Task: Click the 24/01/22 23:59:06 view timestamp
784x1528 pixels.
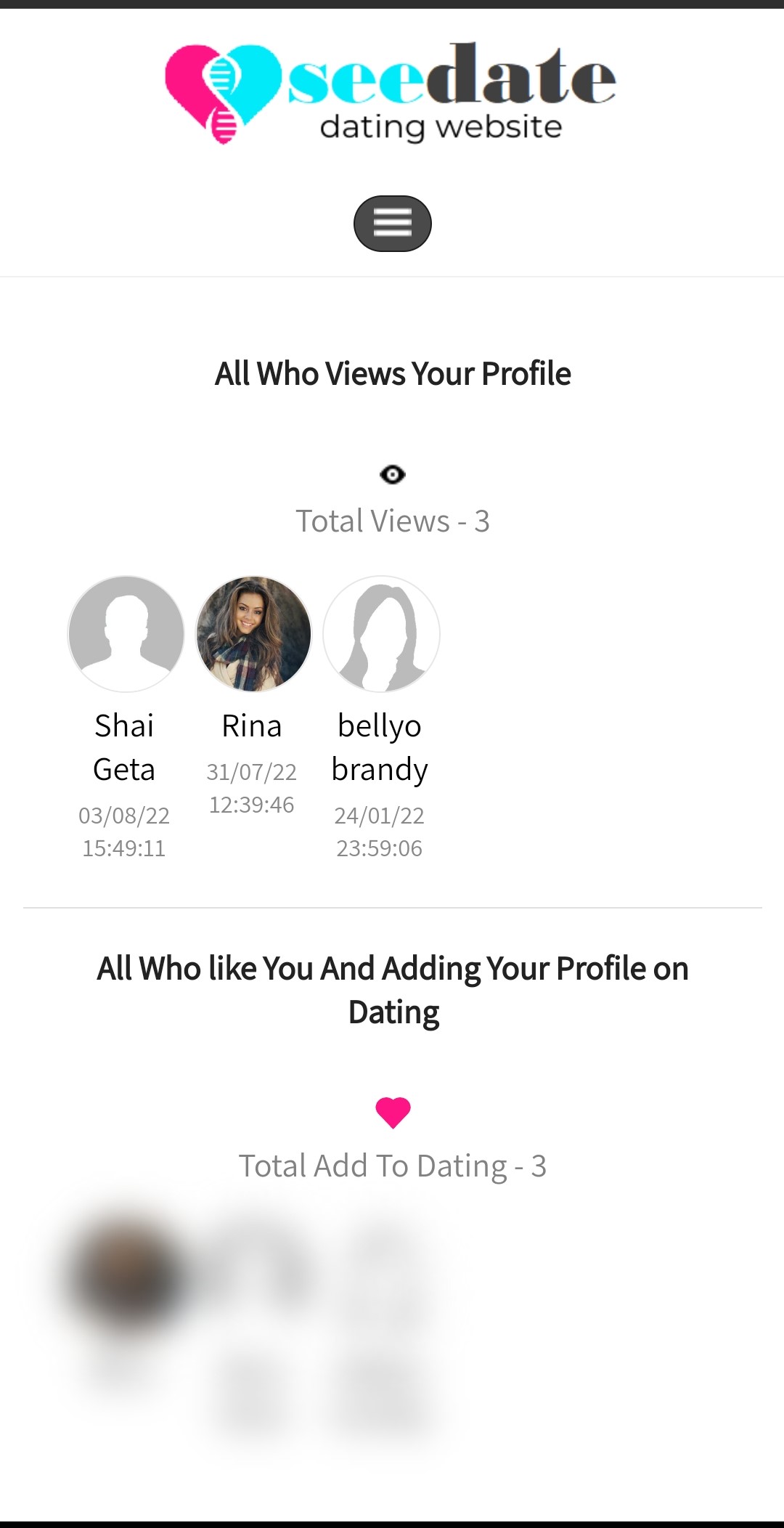Action: point(380,832)
